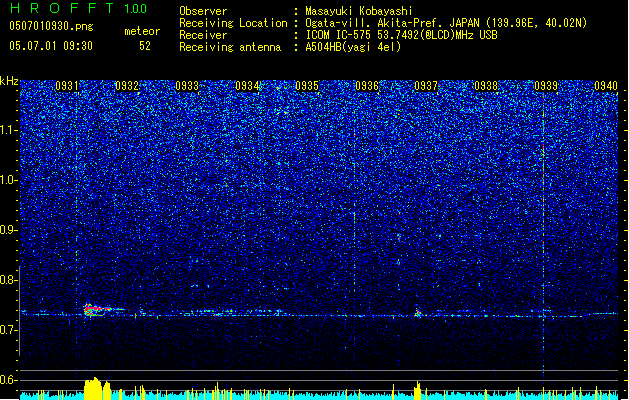Screen dimensions: 629x400
Task: Click the 0.9 kHz axis label
Action: click(9, 230)
